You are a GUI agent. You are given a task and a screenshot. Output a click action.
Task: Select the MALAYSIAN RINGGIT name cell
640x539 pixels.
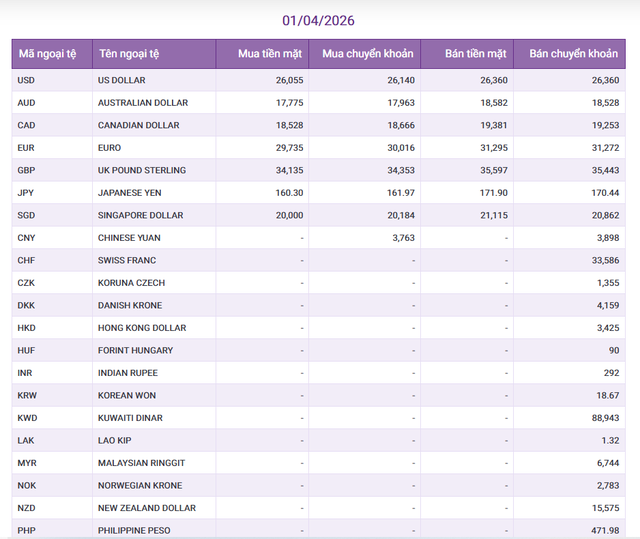141,463
